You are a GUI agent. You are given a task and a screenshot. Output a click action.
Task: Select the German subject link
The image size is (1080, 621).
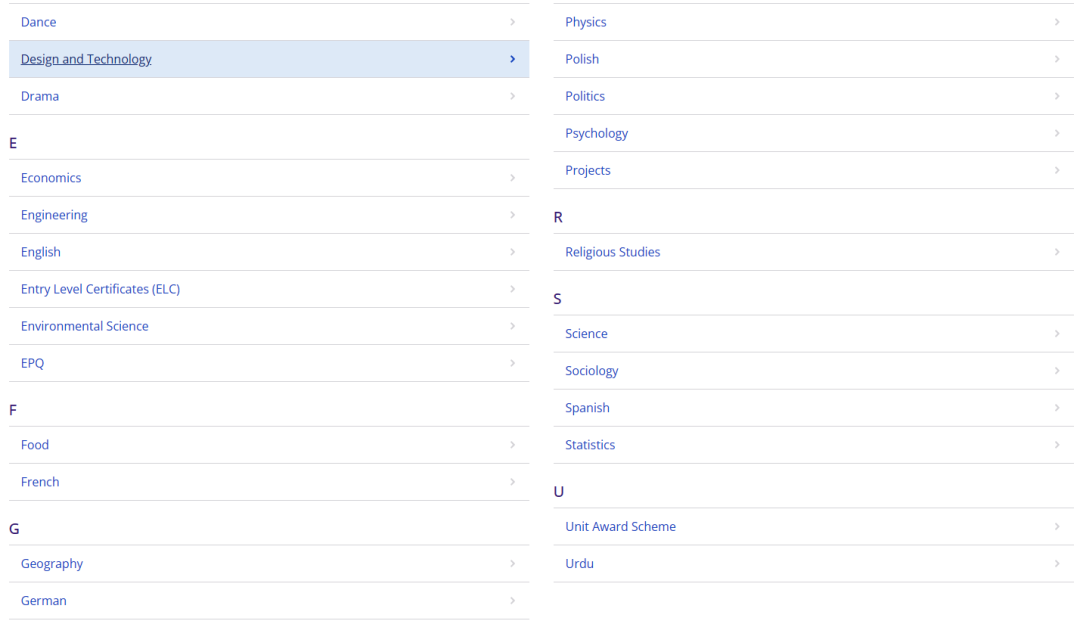[x=43, y=600]
